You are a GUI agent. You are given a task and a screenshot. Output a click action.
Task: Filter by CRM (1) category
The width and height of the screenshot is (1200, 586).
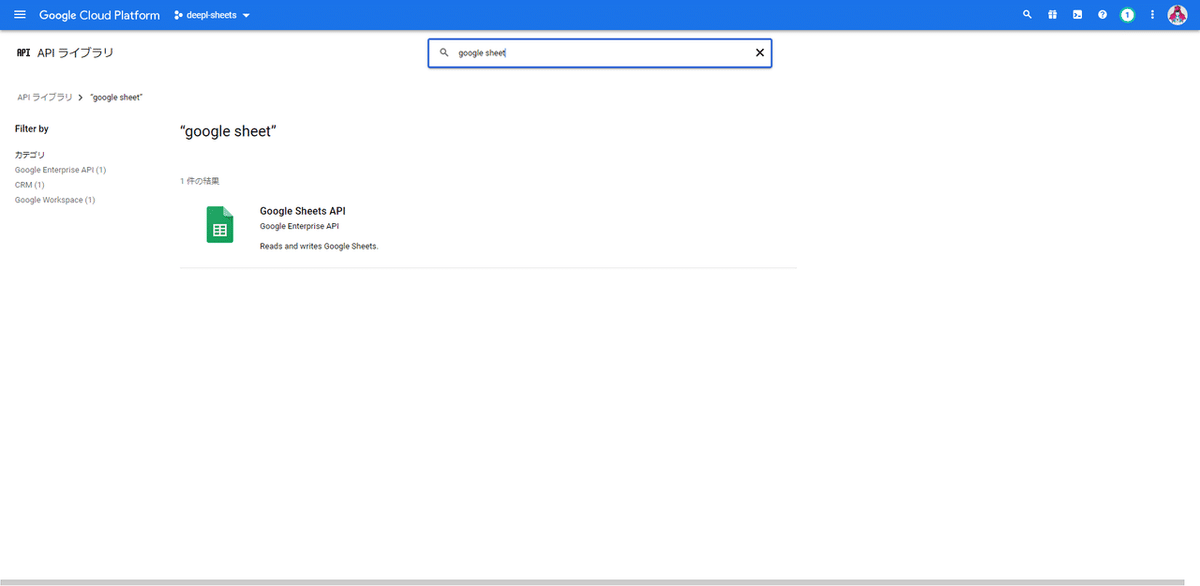(x=30, y=185)
